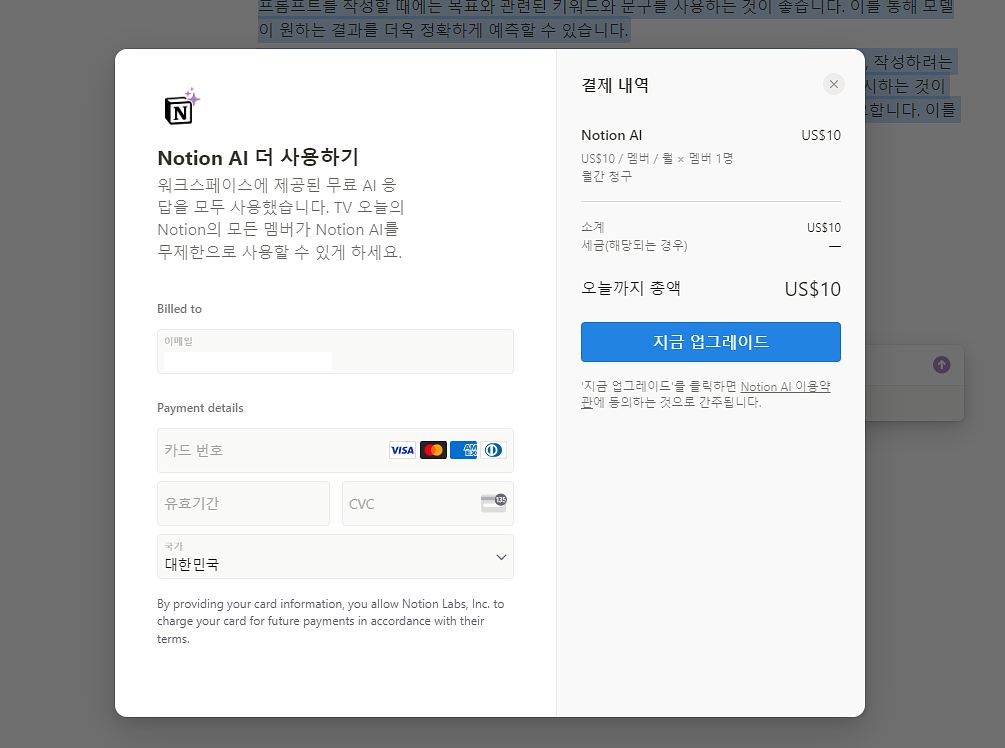Click the Mastercard icon
Viewport: 1005px width, 748px height.
433,450
